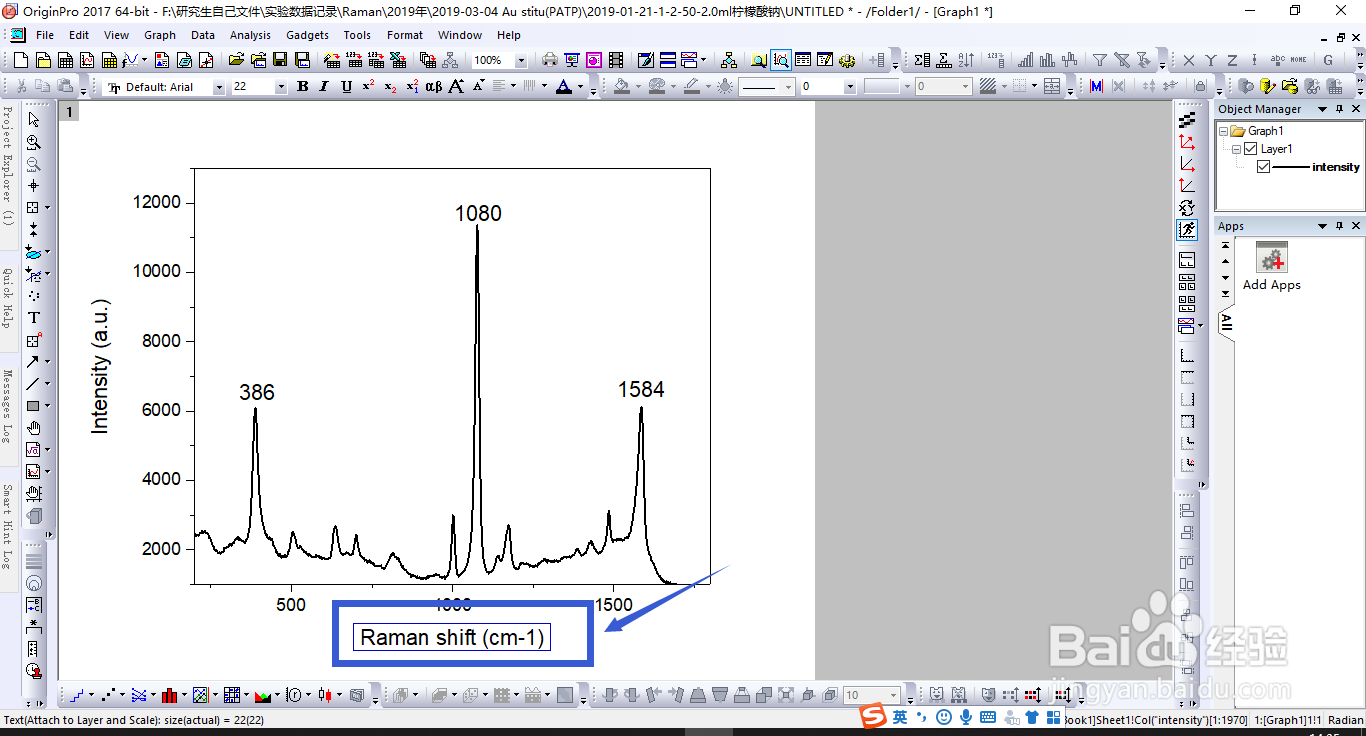The width and height of the screenshot is (1366, 736).
Task: Pin the Object Manager panel
Action: pos(1339,109)
